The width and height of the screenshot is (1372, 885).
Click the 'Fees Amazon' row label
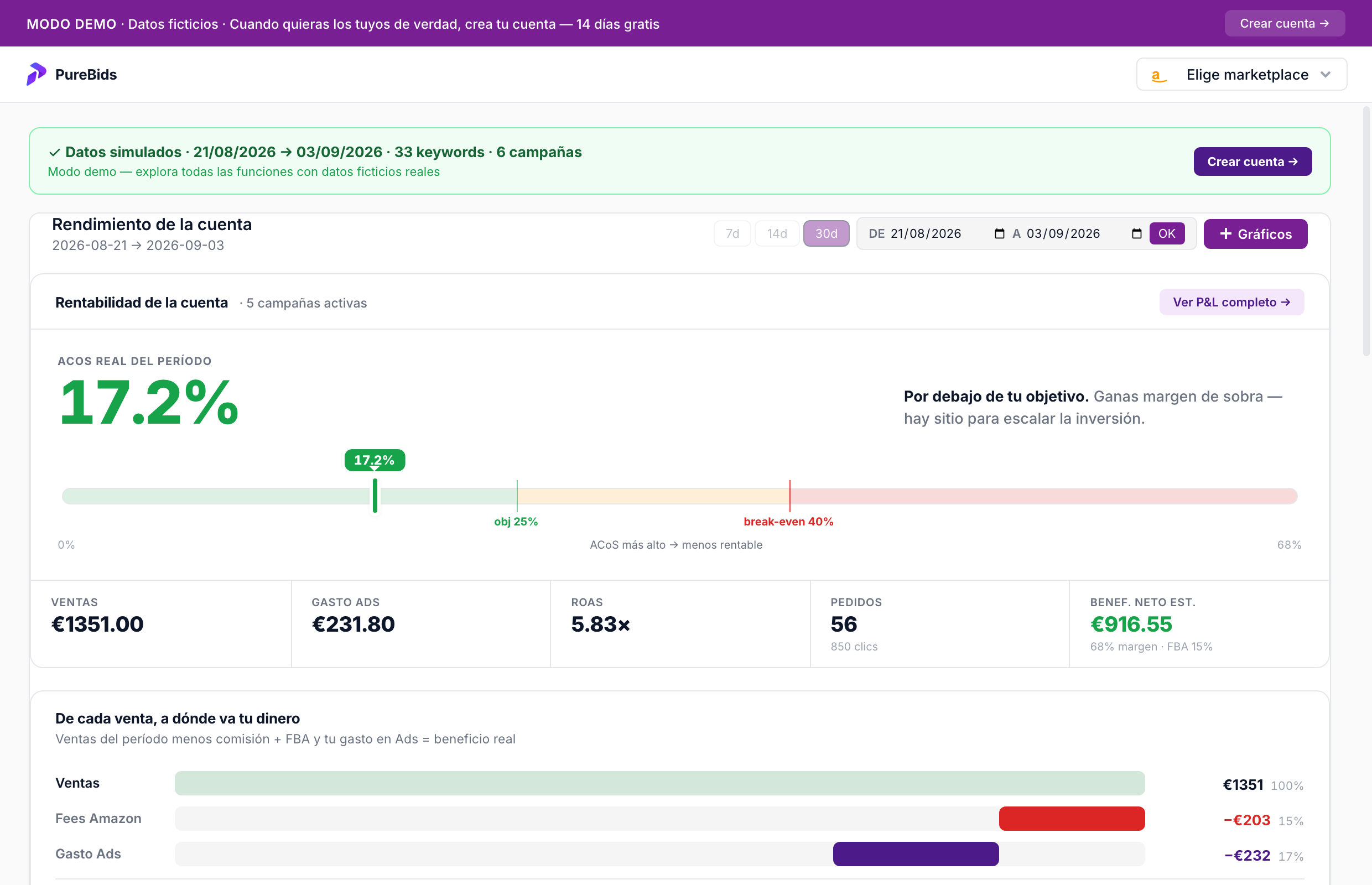98,818
